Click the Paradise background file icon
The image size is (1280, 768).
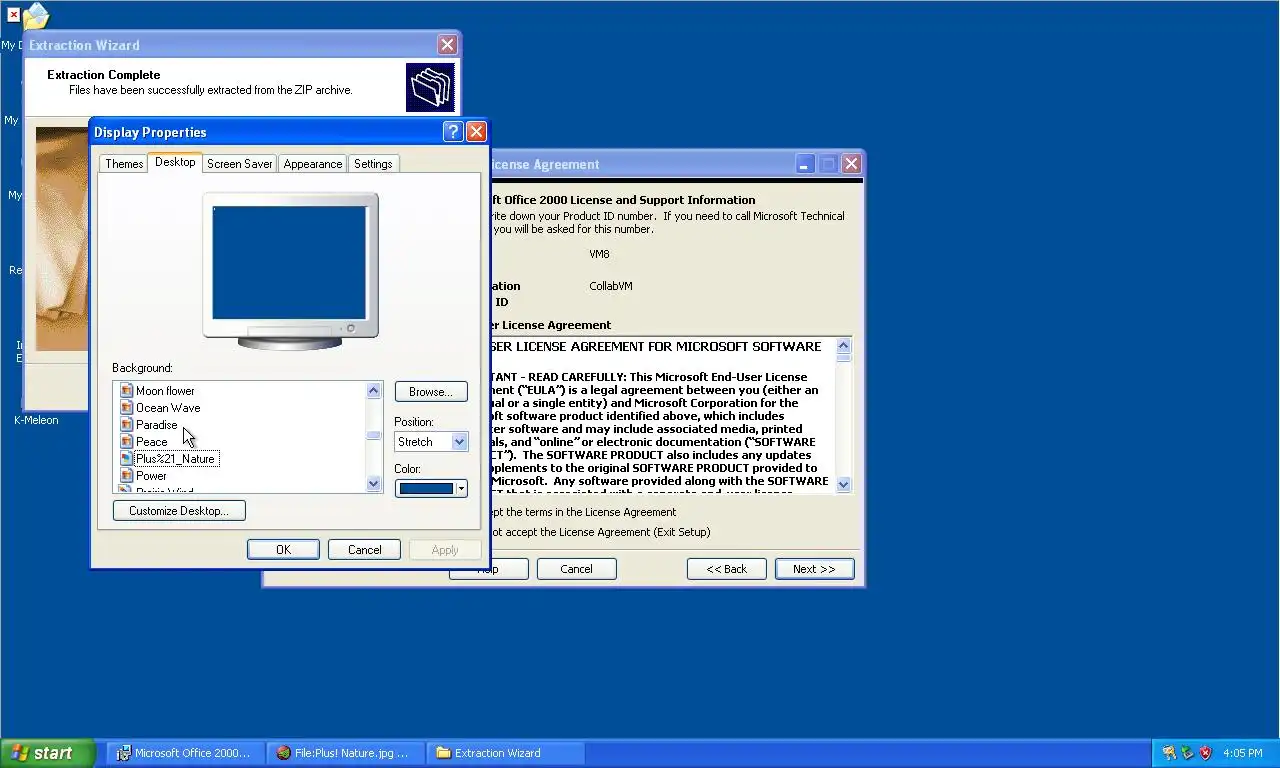(127, 425)
